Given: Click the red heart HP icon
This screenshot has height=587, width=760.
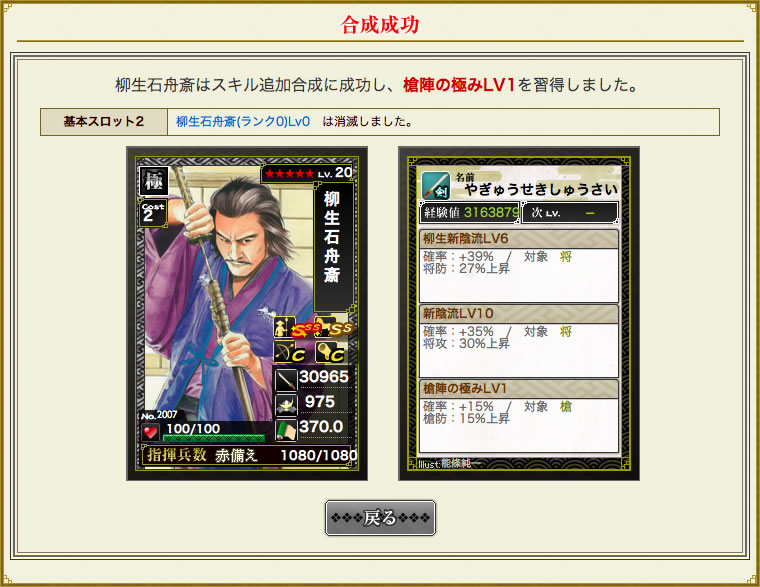Looking at the screenshot, I should tap(151, 432).
